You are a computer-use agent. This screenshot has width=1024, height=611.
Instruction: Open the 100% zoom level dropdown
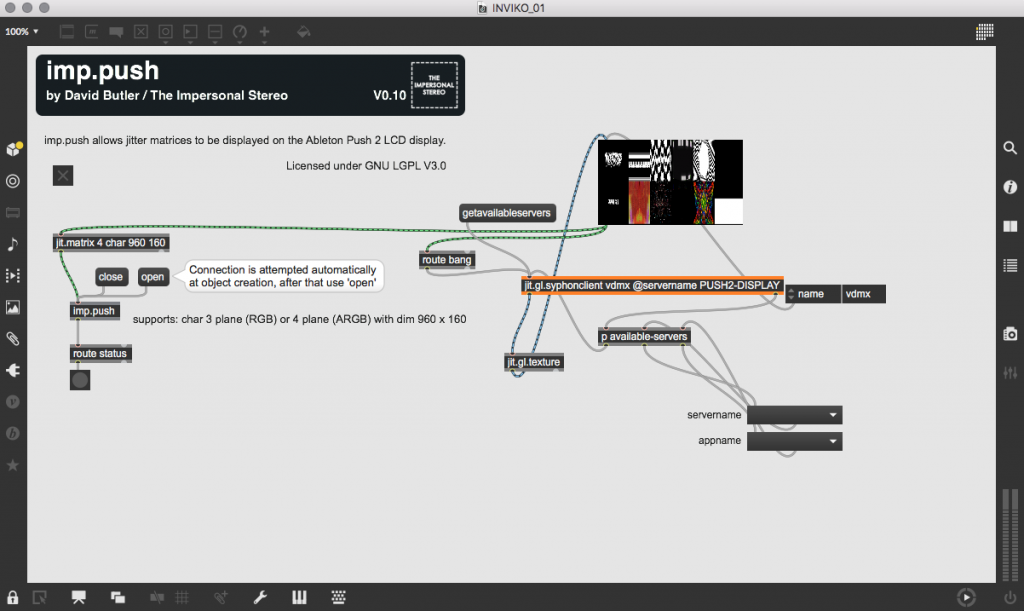22,31
